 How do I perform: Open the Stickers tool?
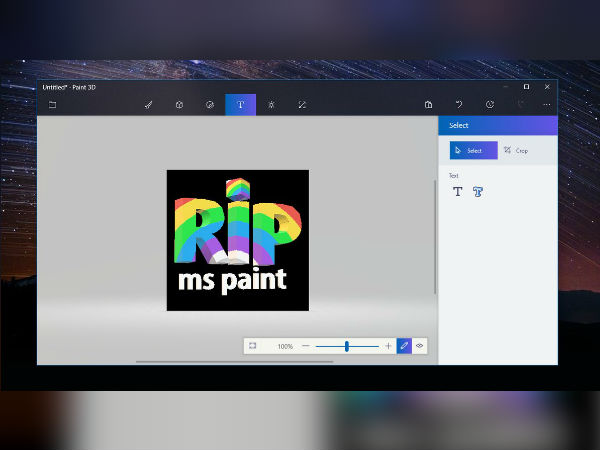[x=210, y=104]
